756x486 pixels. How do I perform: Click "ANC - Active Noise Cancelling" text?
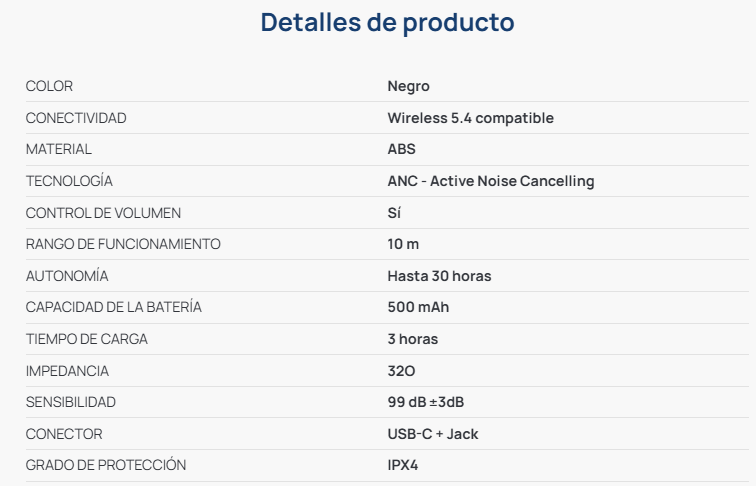(490, 181)
